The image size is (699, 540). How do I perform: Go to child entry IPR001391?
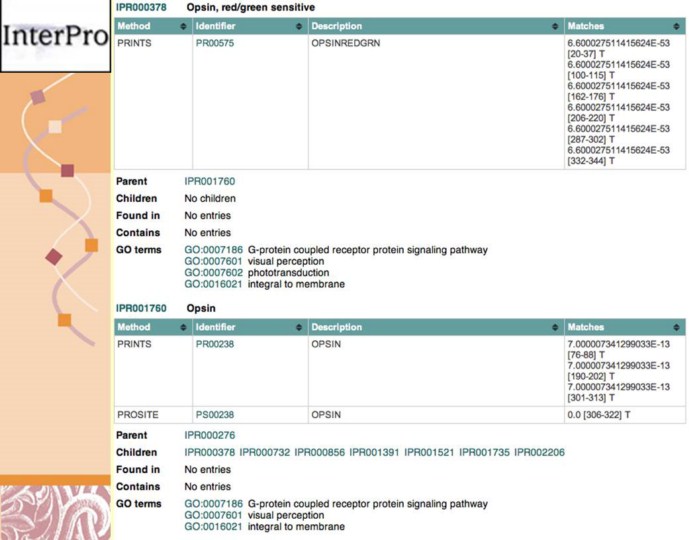coord(374,453)
